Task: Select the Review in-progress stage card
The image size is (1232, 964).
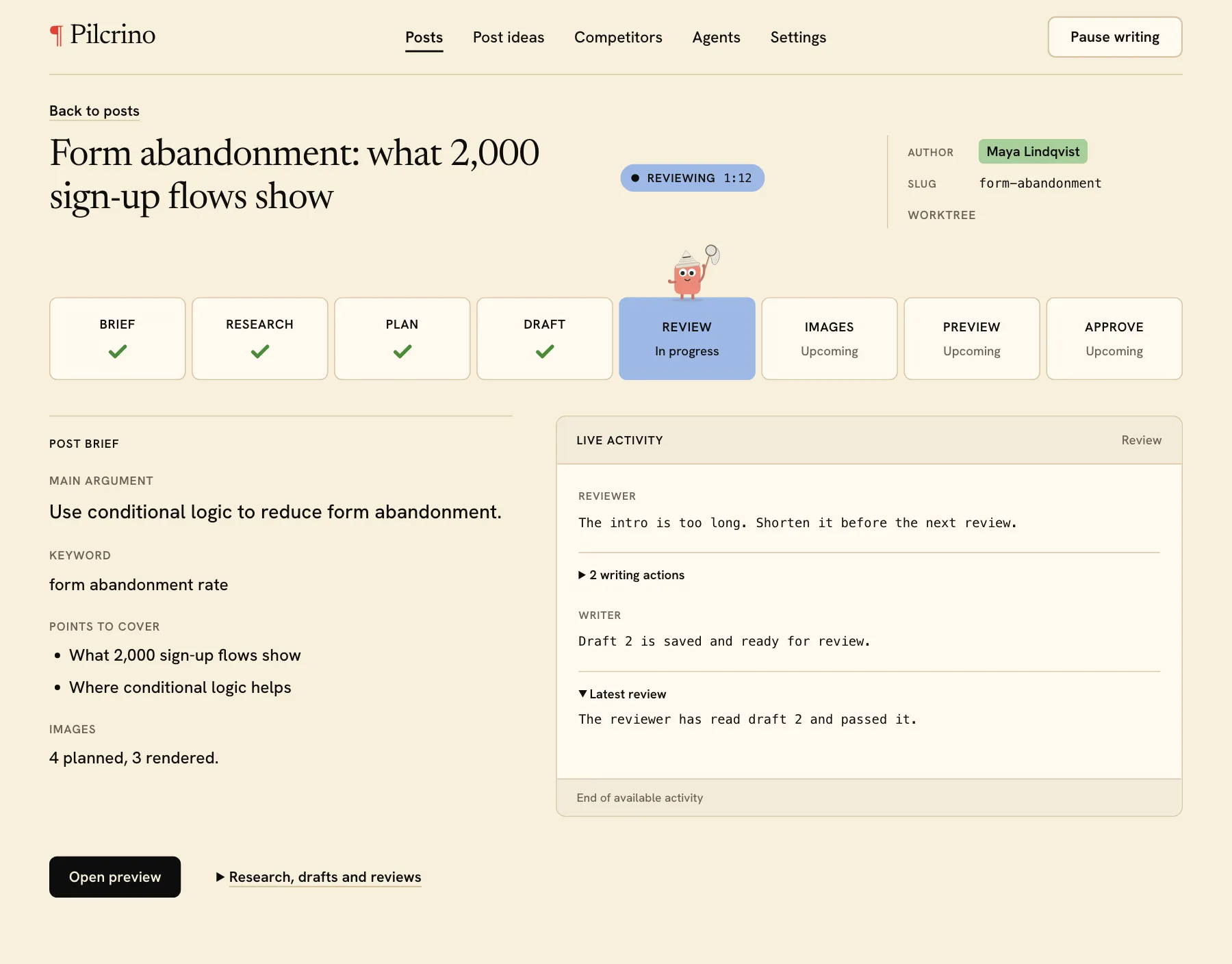Action: point(687,338)
